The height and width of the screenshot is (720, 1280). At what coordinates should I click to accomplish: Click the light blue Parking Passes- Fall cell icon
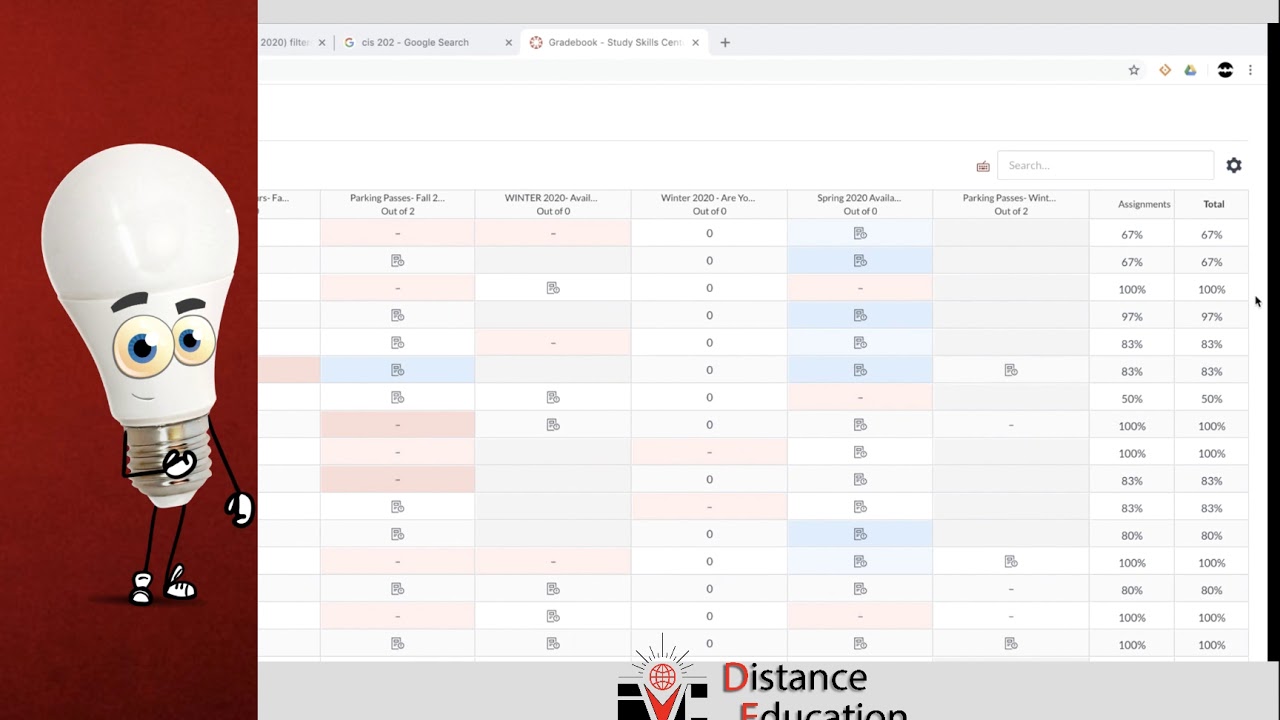(x=397, y=370)
